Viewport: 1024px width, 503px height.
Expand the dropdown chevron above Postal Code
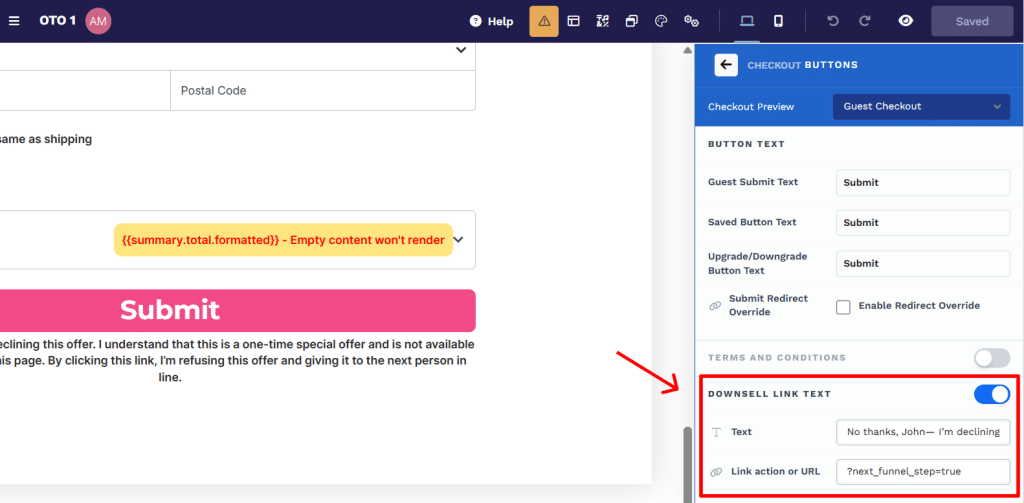[x=460, y=50]
